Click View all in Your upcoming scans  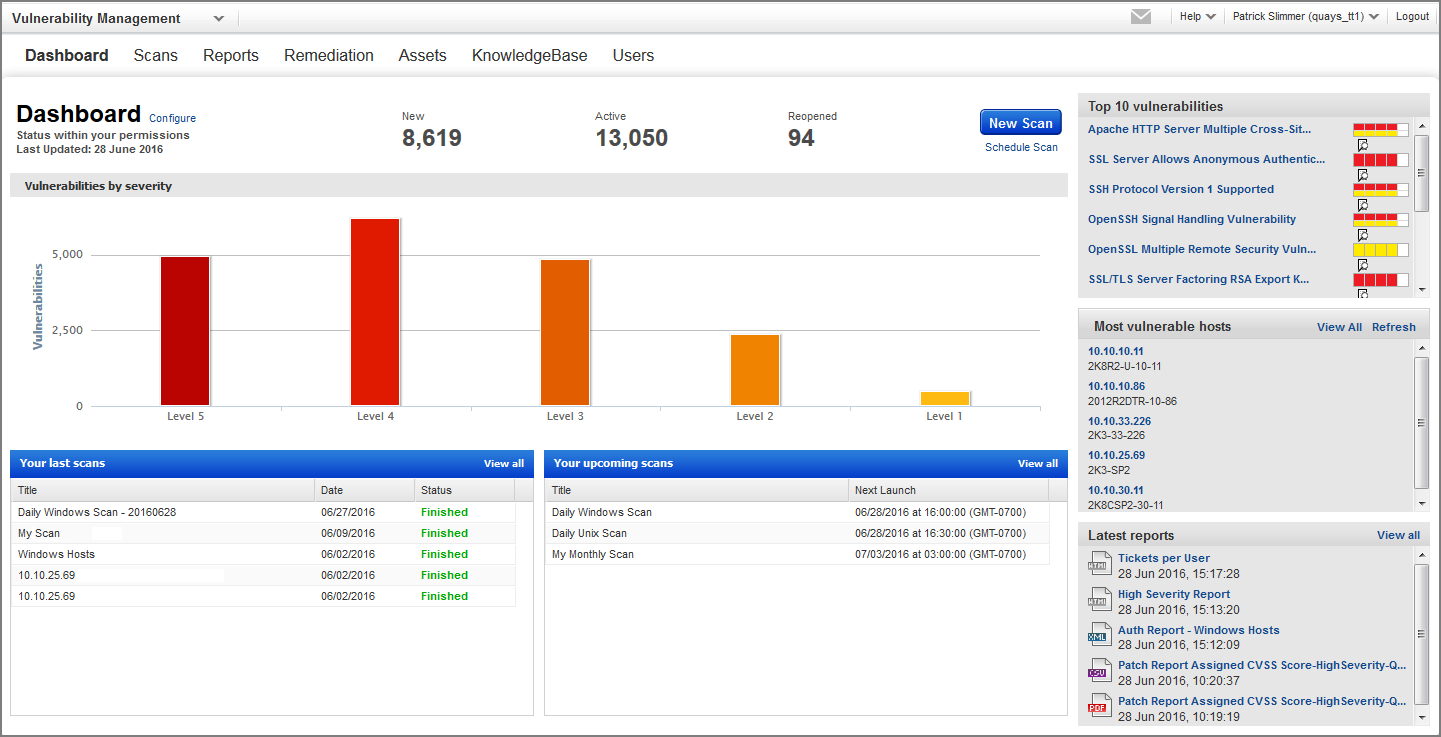[1038, 464]
